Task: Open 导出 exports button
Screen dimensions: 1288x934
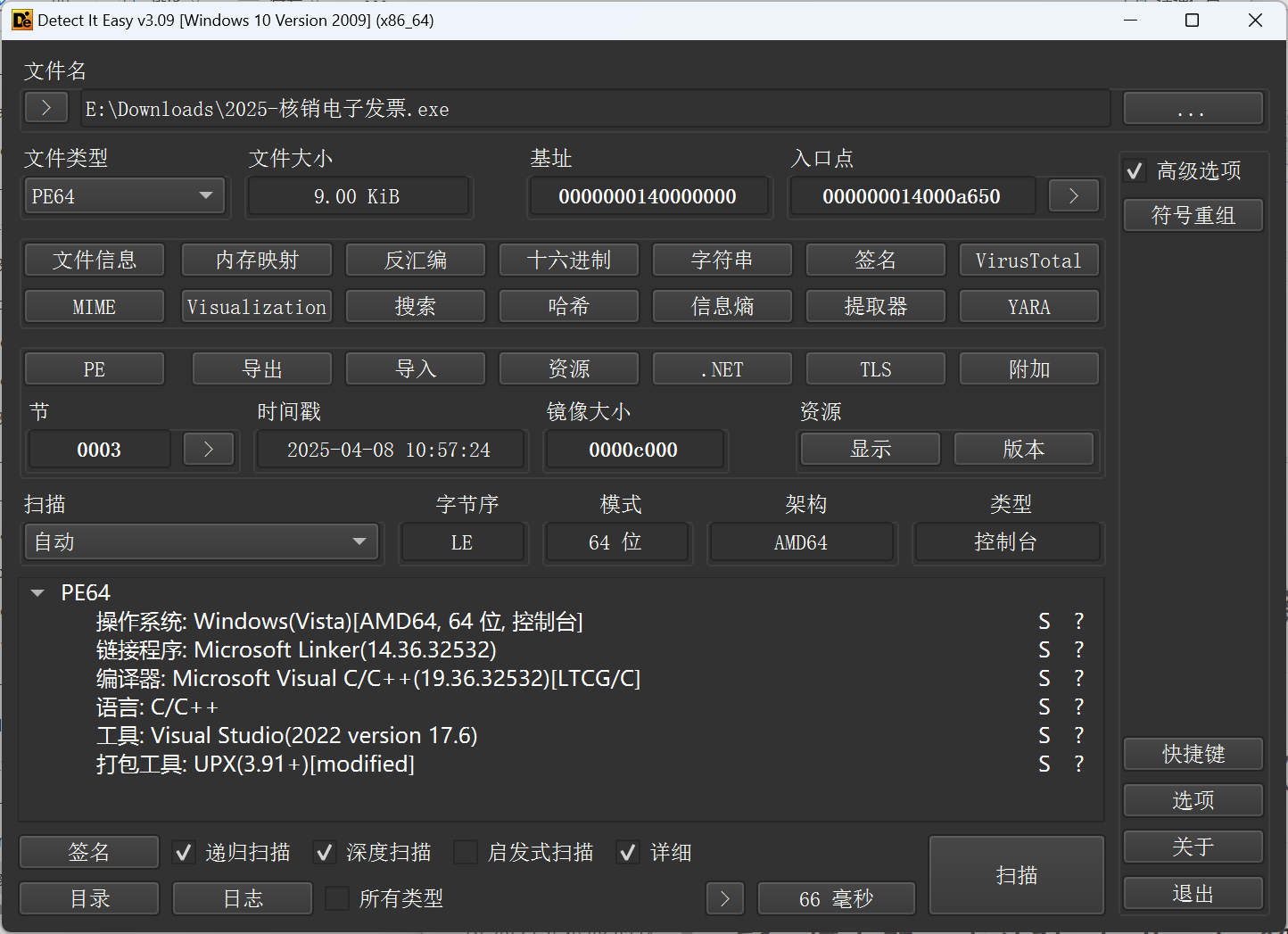Action: 262,368
